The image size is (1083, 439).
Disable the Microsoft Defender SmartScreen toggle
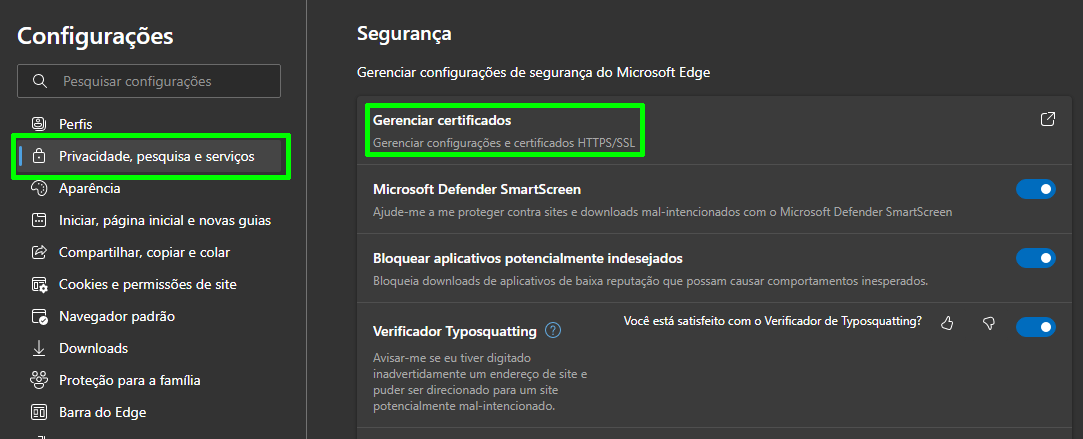tap(1035, 188)
